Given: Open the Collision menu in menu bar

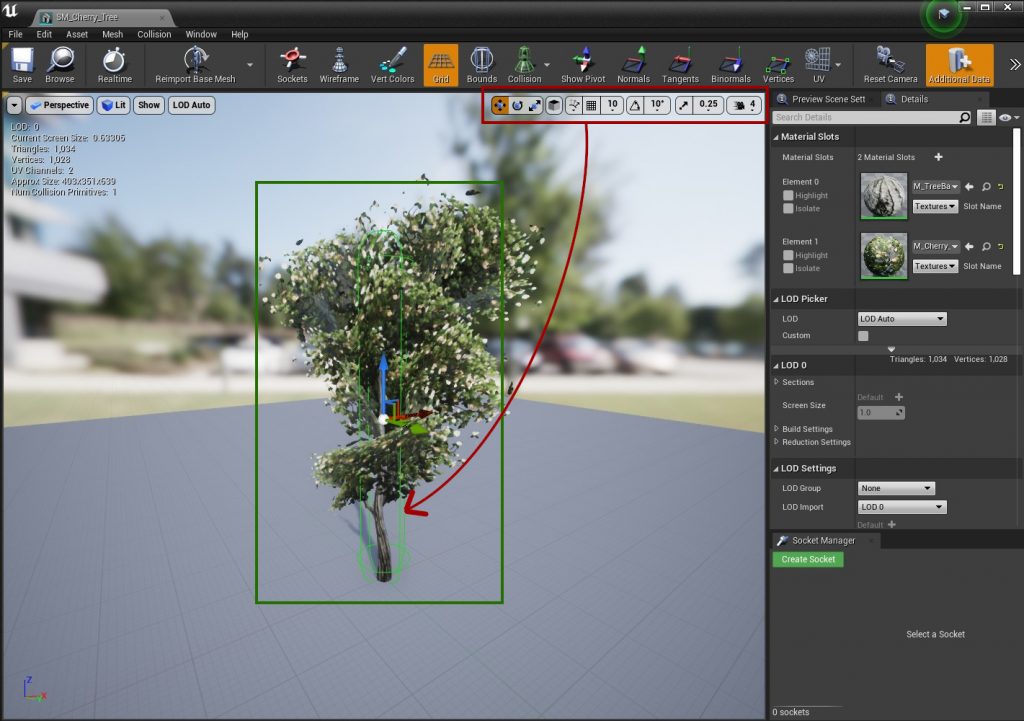Looking at the screenshot, I should pyautogui.click(x=154, y=34).
